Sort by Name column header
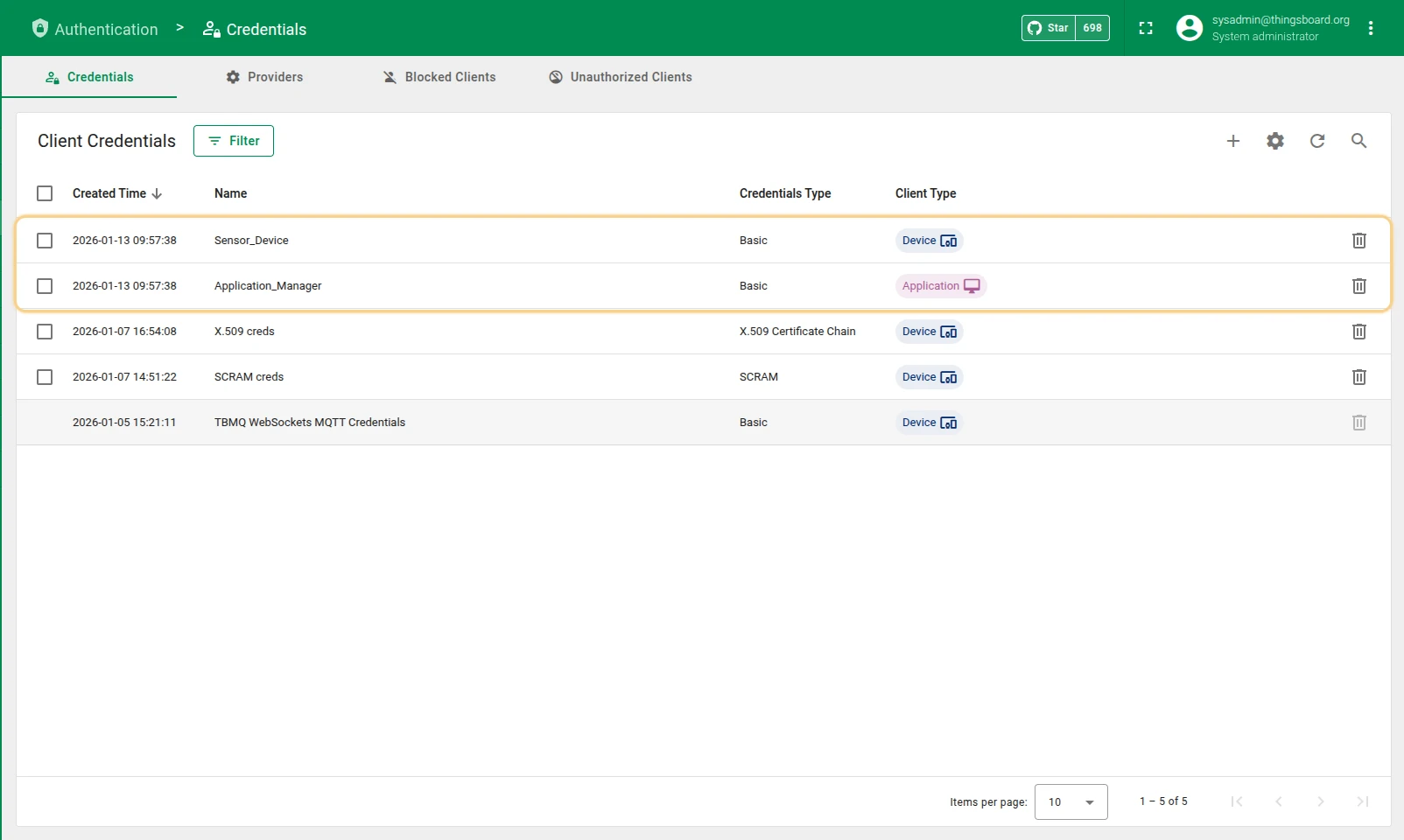This screenshot has height=840, width=1404. [x=231, y=193]
